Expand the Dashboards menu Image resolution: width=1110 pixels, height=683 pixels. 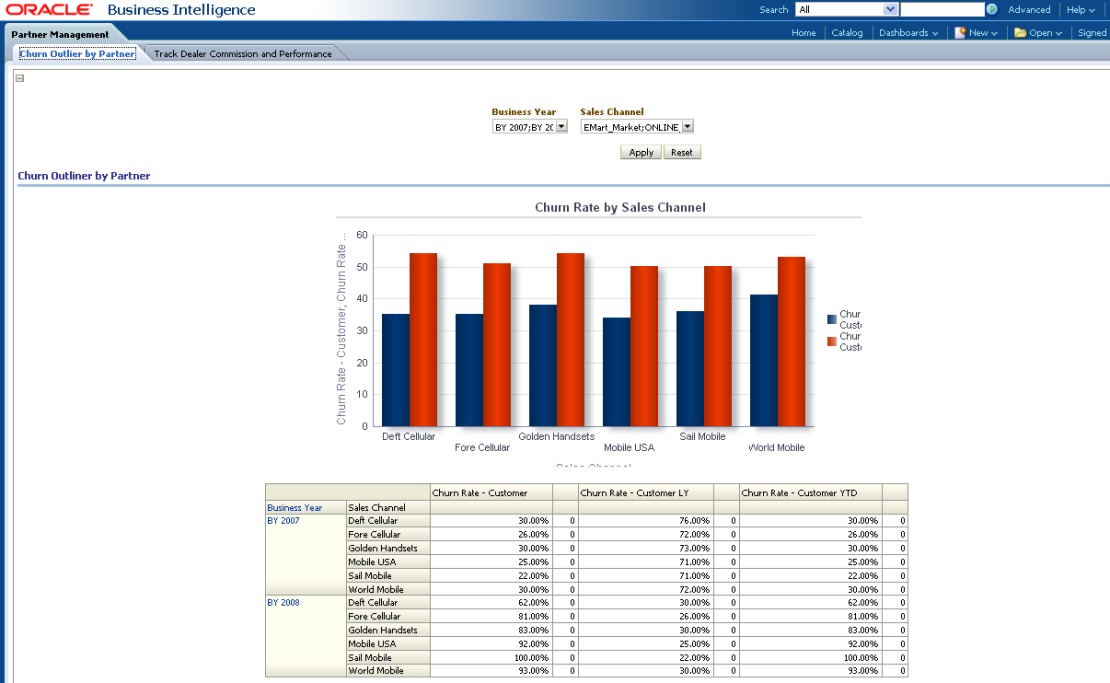[x=908, y=33]
